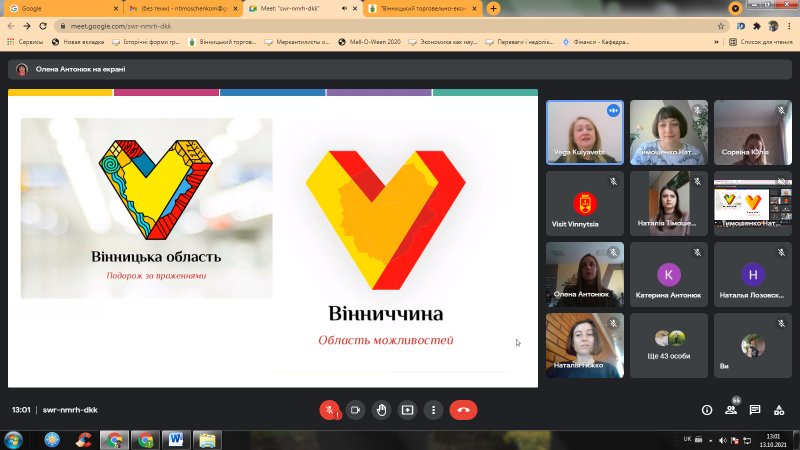Switch to Вінницький торговельно-екон tab
800x450 pixels.
pyautogui.click(x=422, y=8)
